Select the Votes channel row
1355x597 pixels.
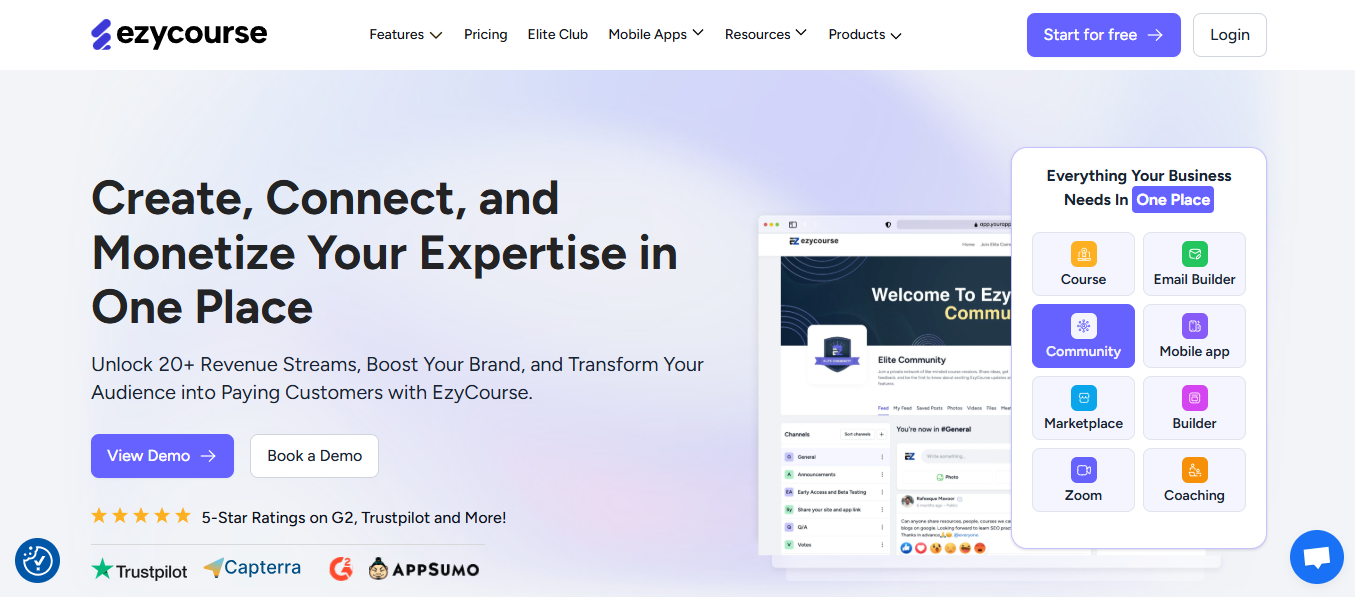coord(834,545)
